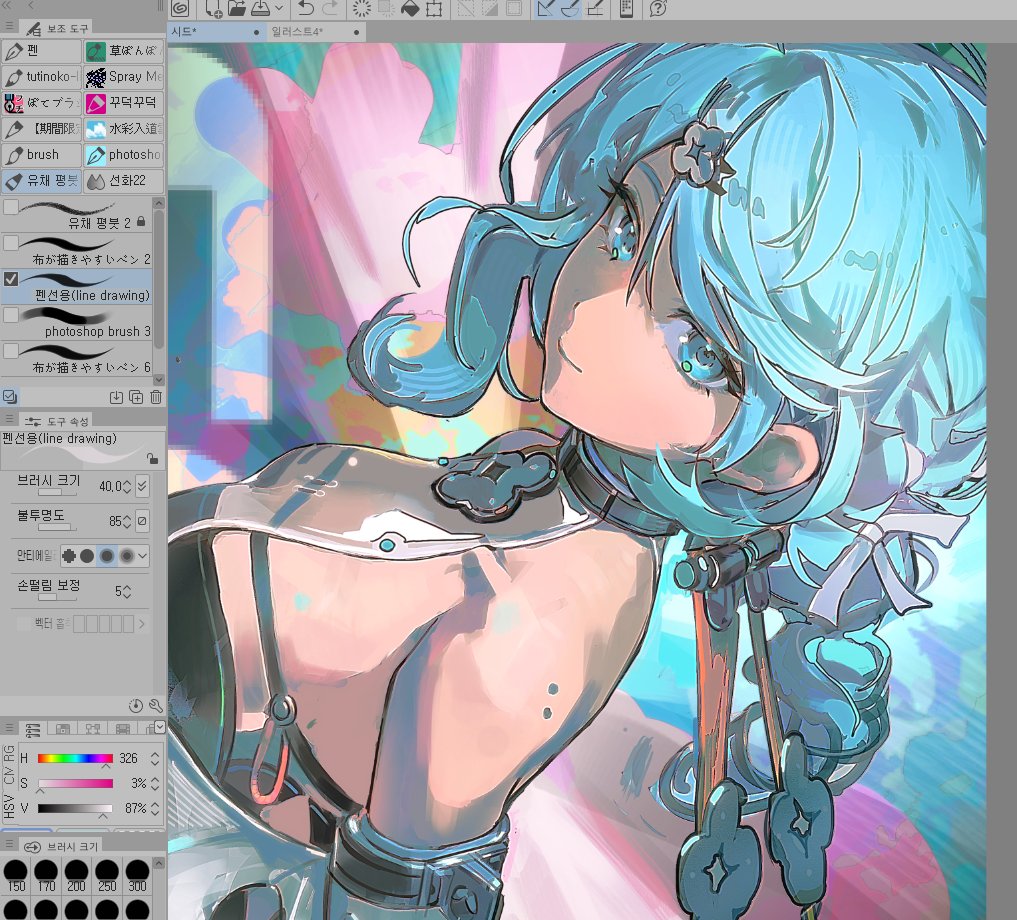Open the dropdown arrow beside save icon

pos(279,8)
